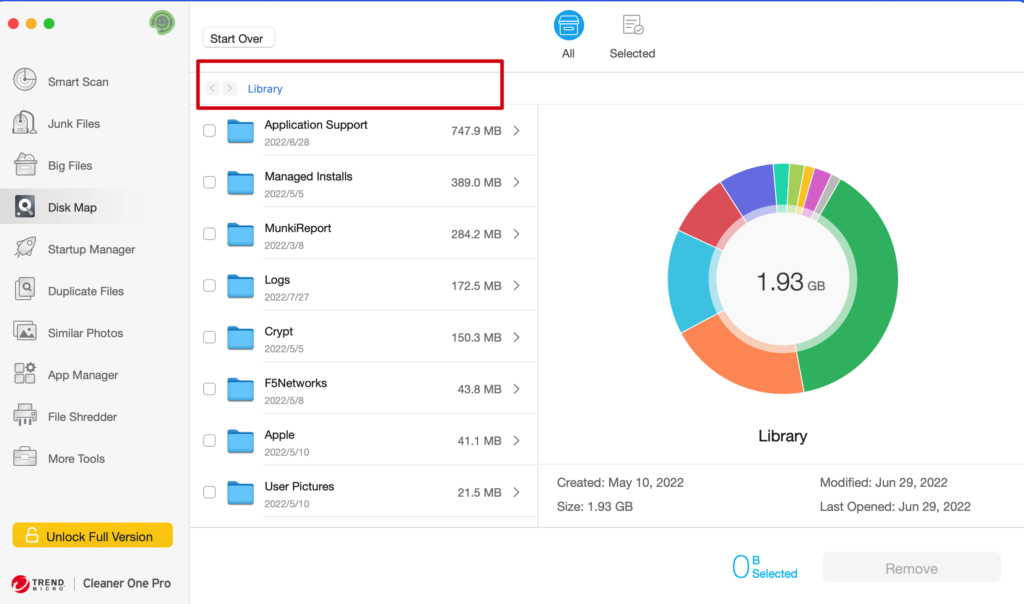Select the Similar Photos icon
1024x604 pixels.
(25, 332)
